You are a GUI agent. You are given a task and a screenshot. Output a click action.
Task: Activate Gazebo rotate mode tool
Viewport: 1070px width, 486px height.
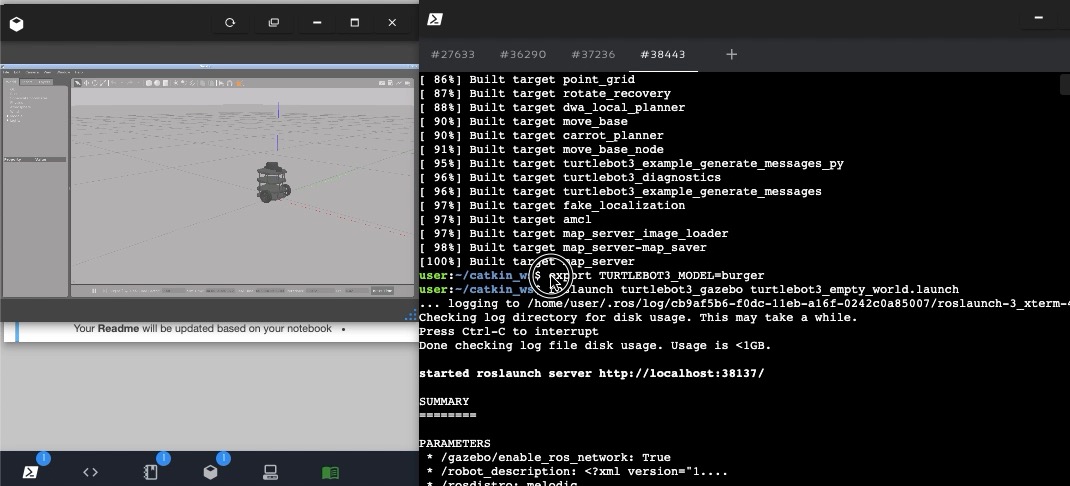pos(95,83)
